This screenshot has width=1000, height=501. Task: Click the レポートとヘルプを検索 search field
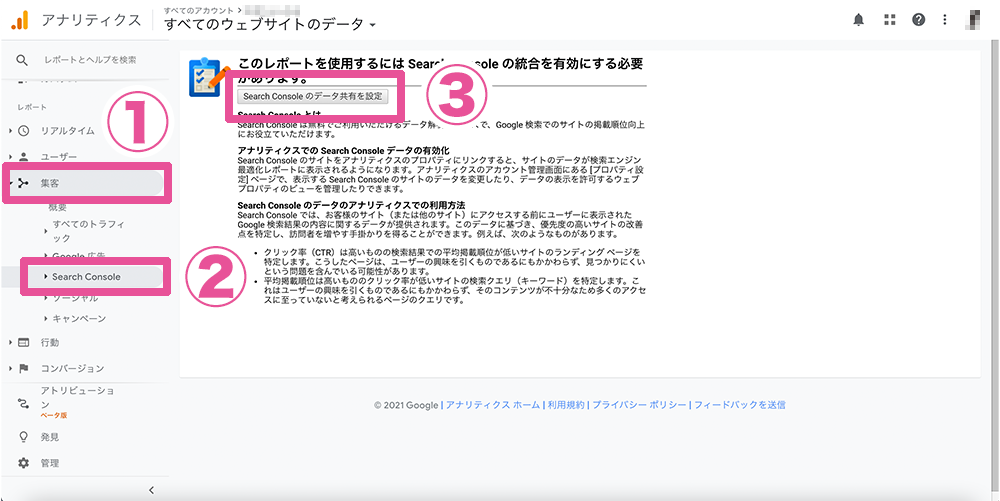pyautogui.click(x=90, y=60)
